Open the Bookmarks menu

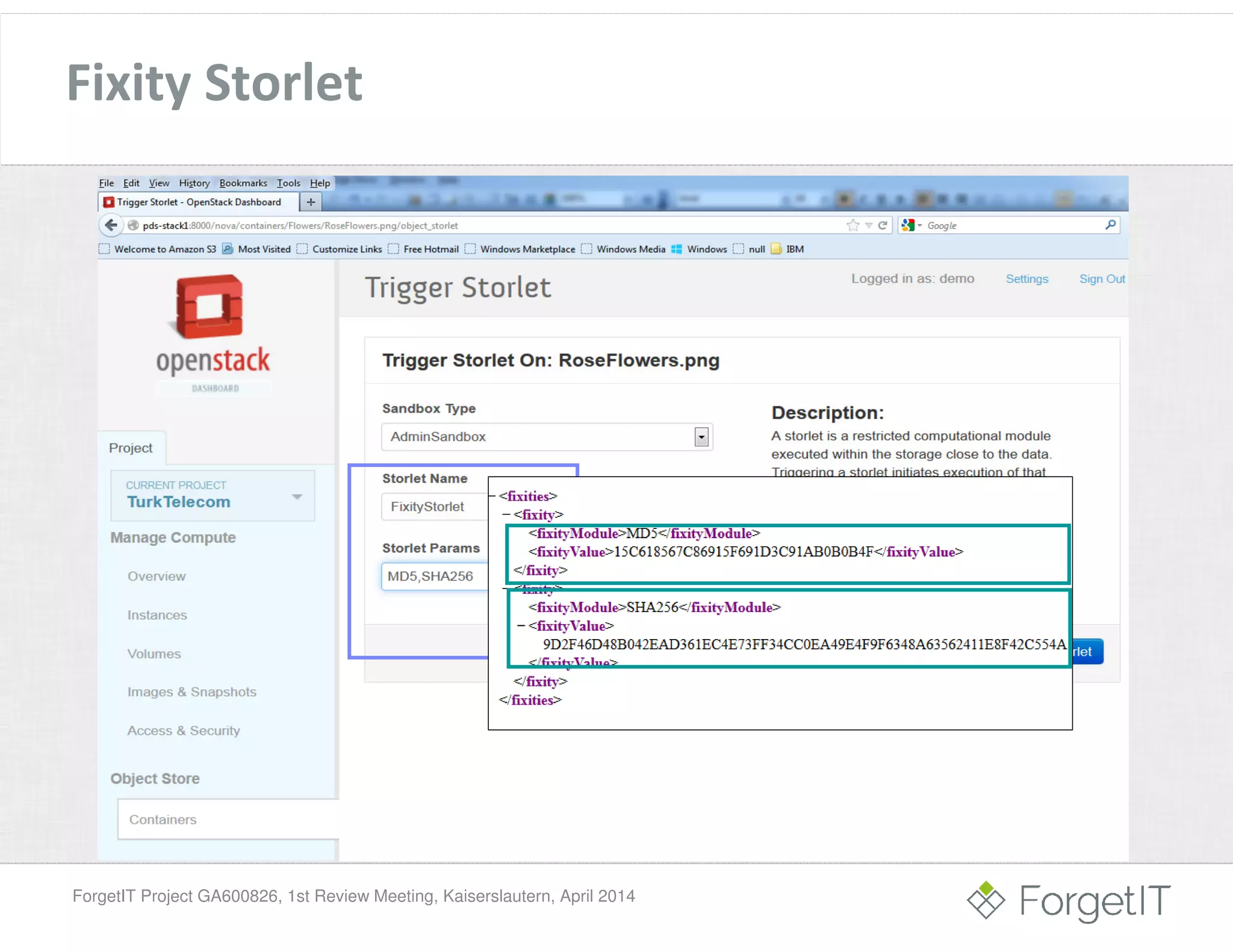click(243, 183)
